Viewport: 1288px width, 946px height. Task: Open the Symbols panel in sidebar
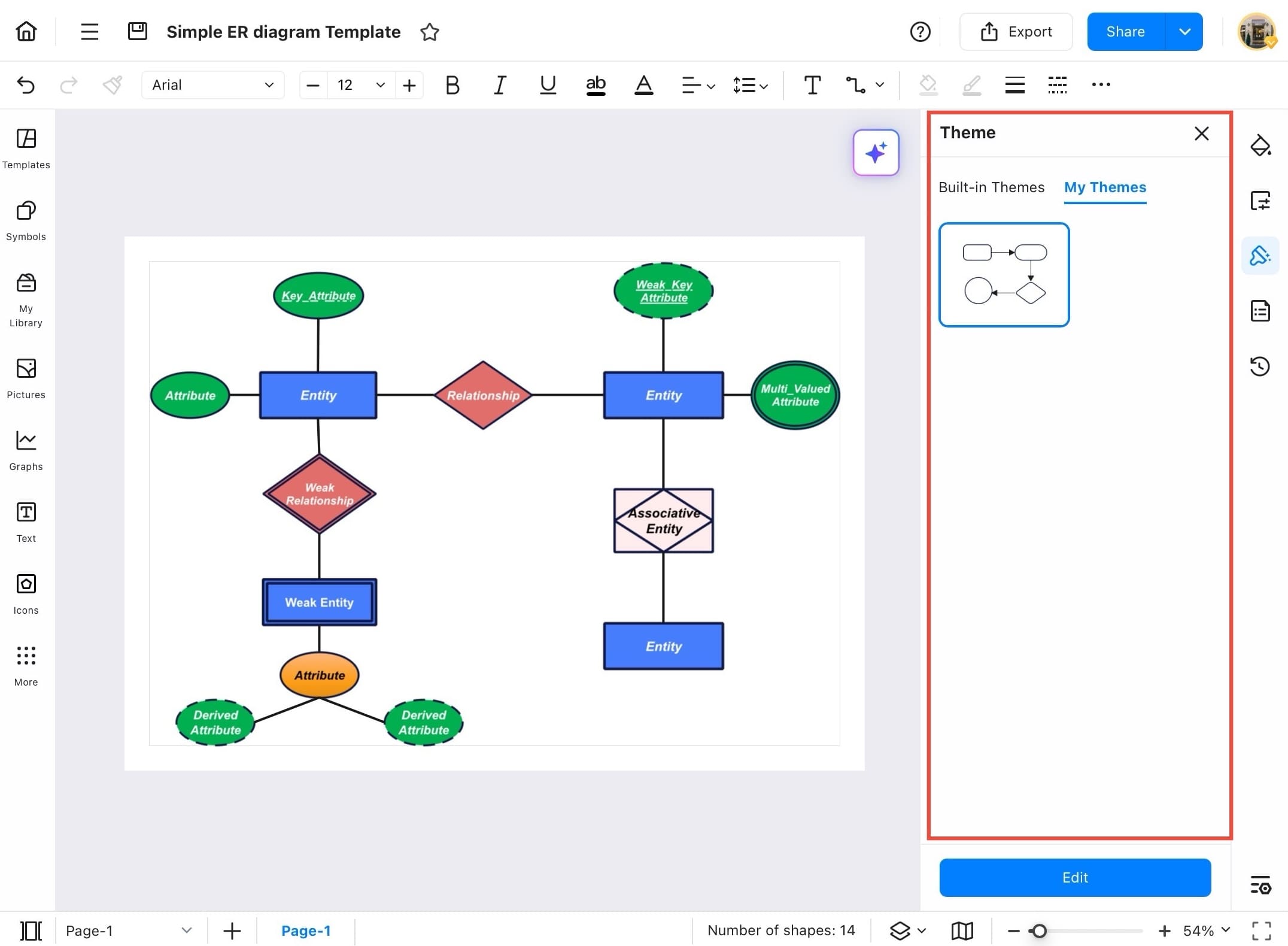click(26, 220)
